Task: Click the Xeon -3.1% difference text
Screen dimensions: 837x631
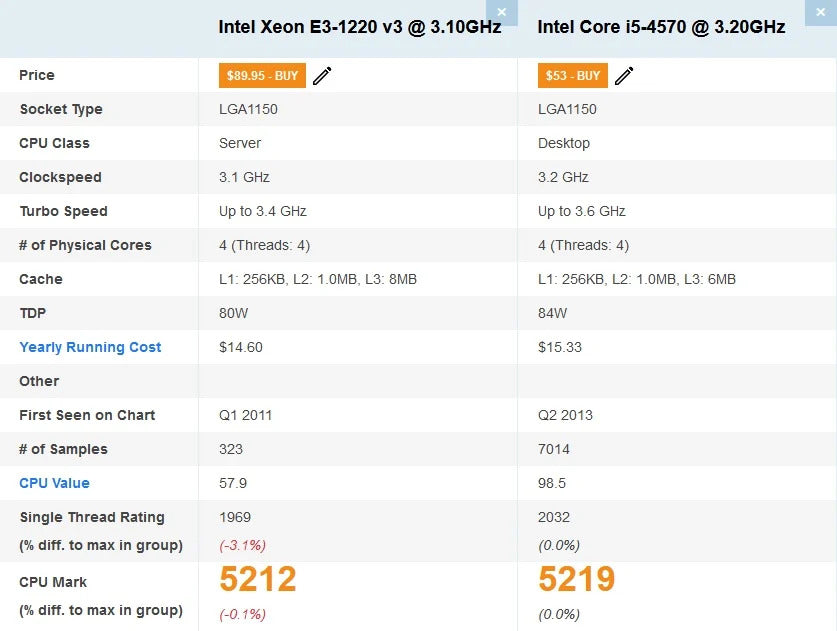Action: pyautogui.click(x=242, y=545)
